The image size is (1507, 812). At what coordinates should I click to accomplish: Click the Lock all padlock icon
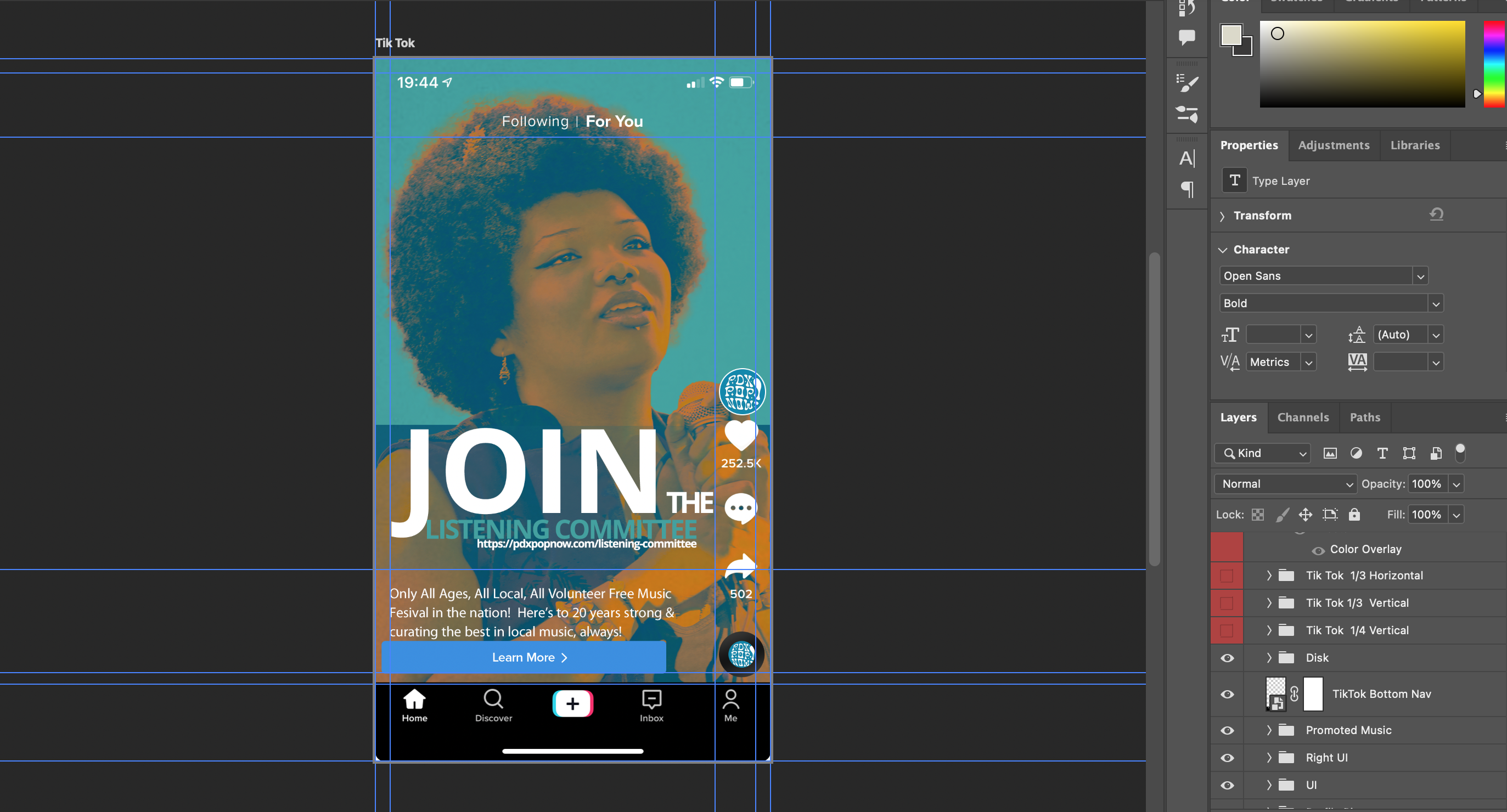coord(1354,515)
